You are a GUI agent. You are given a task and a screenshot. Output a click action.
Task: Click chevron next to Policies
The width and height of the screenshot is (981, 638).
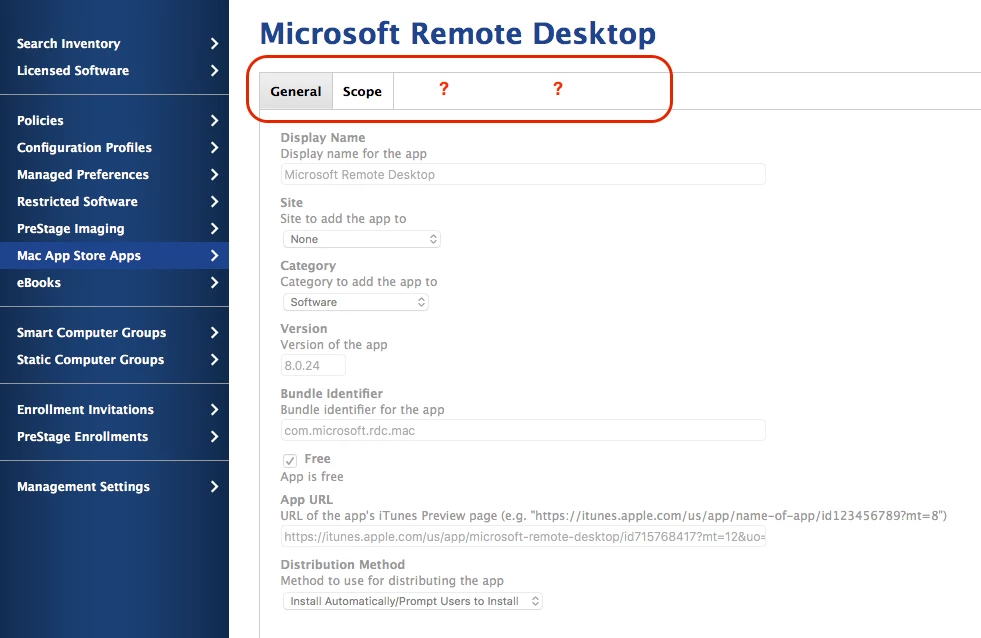pos(215,121)
